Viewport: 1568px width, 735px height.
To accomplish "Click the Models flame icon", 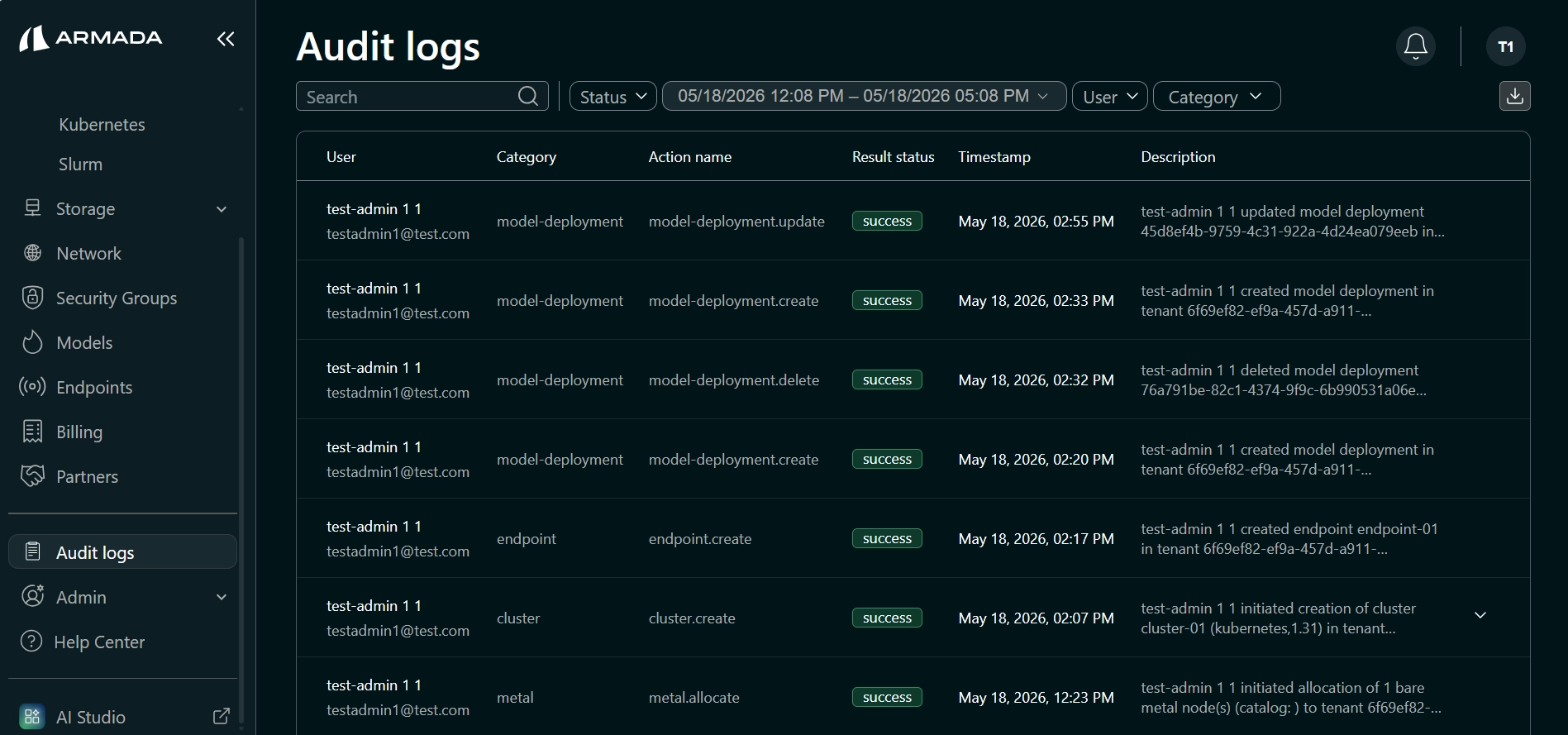I will point(32,342).
